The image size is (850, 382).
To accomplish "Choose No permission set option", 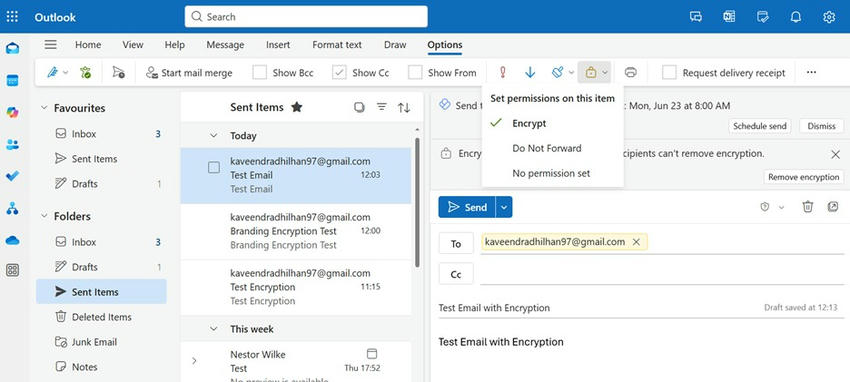I will point(552,173).
